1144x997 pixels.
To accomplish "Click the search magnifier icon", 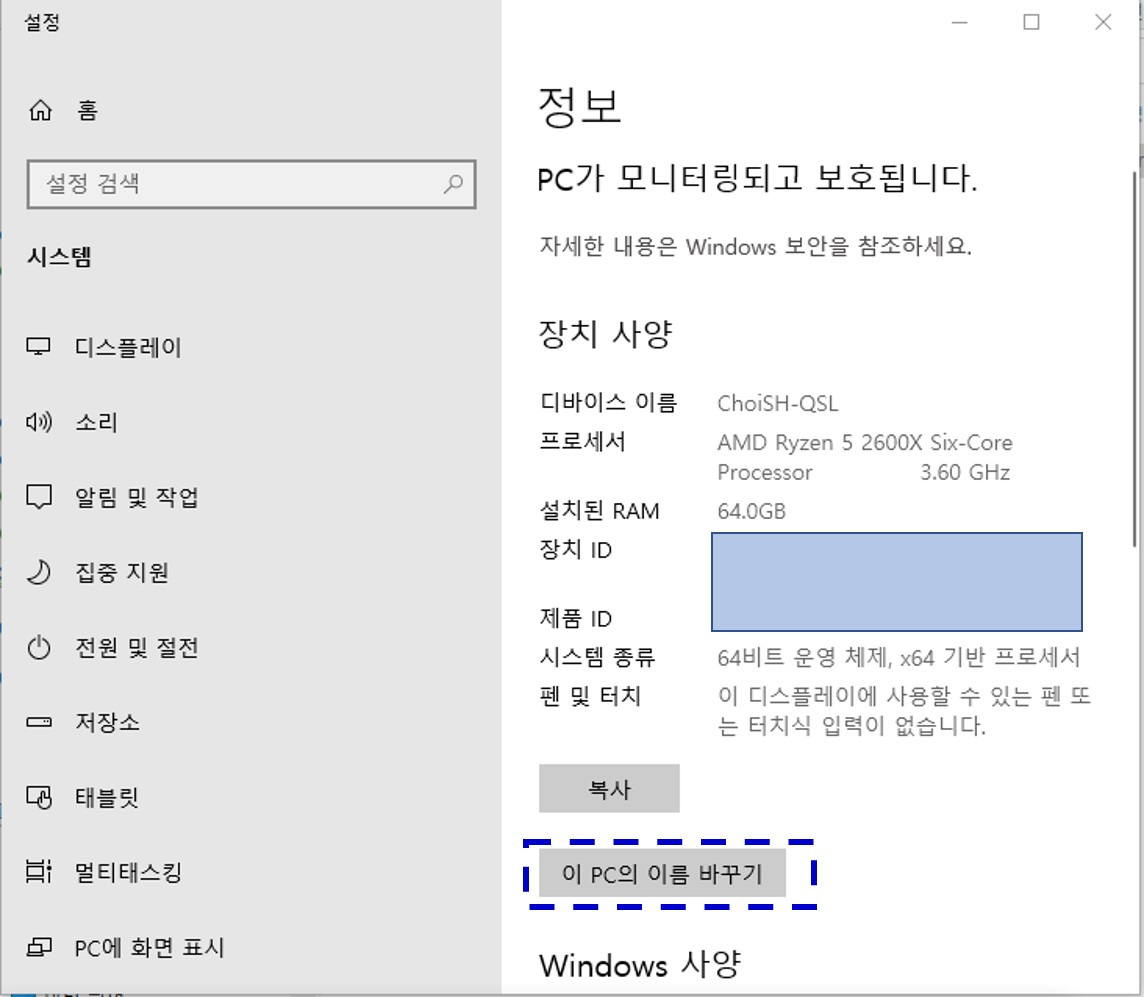I will coord(455,184).
